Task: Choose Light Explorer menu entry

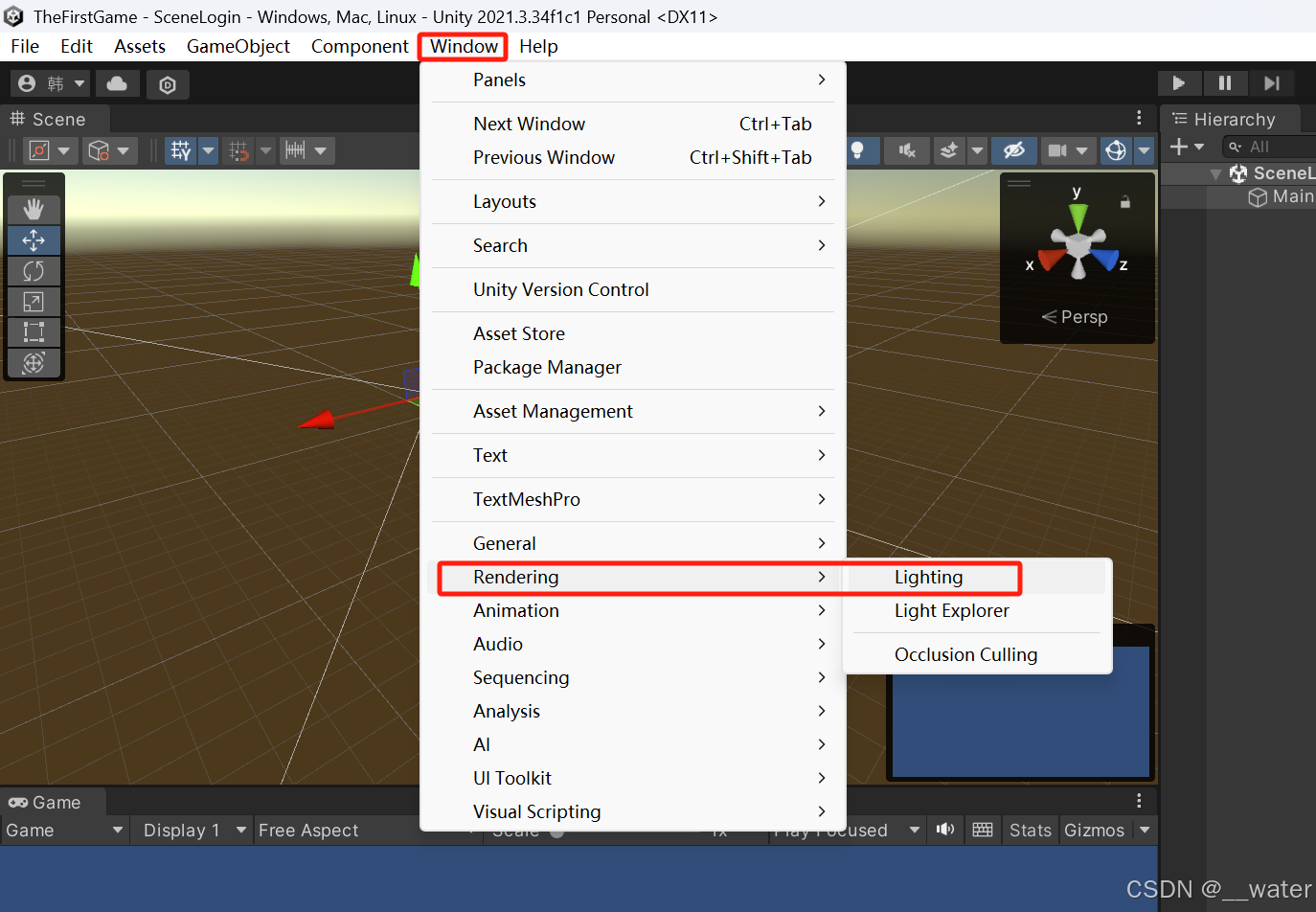Action: tap(975, 610)
